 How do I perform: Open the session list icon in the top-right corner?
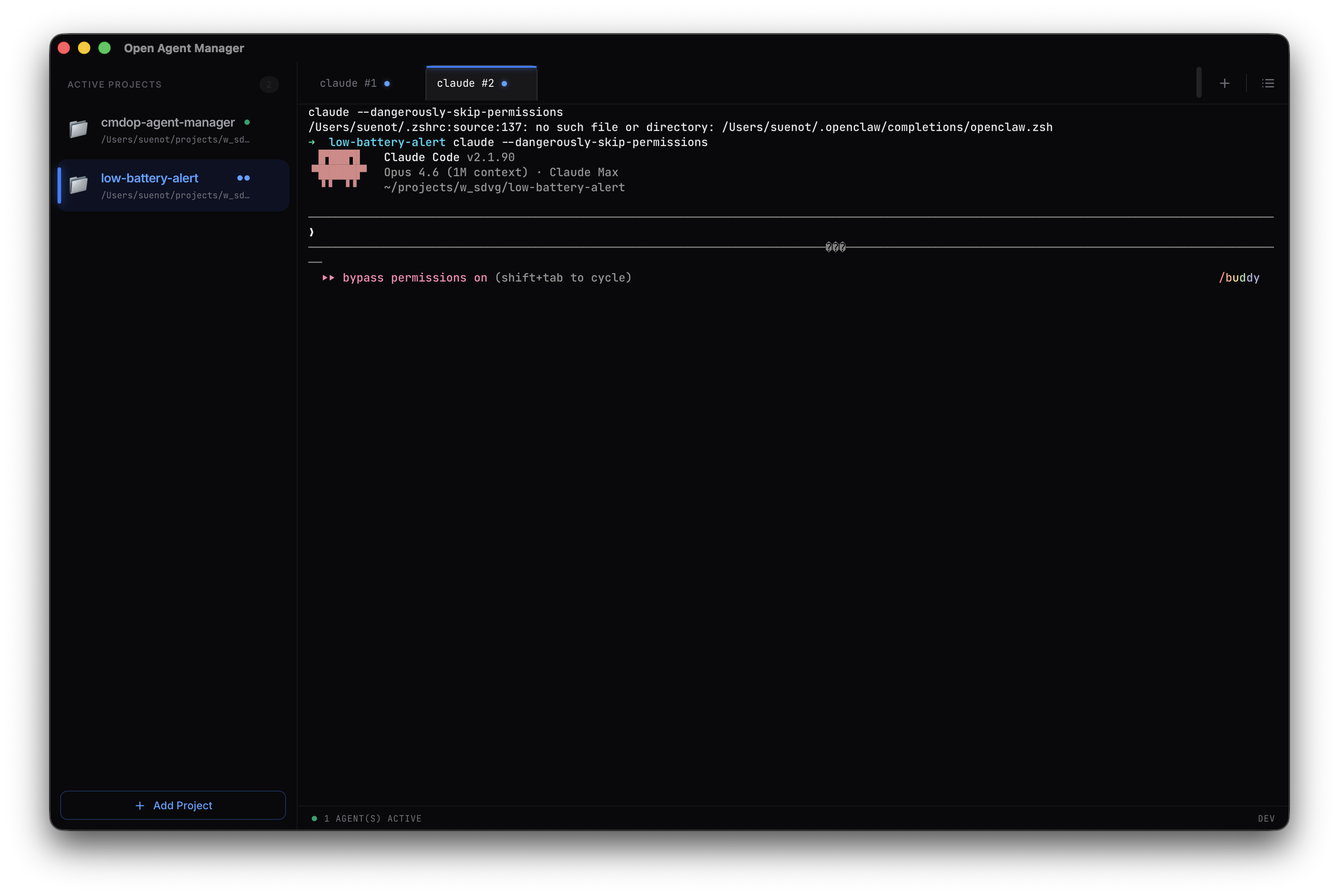pyautogui.click(x=1268, y=83)
